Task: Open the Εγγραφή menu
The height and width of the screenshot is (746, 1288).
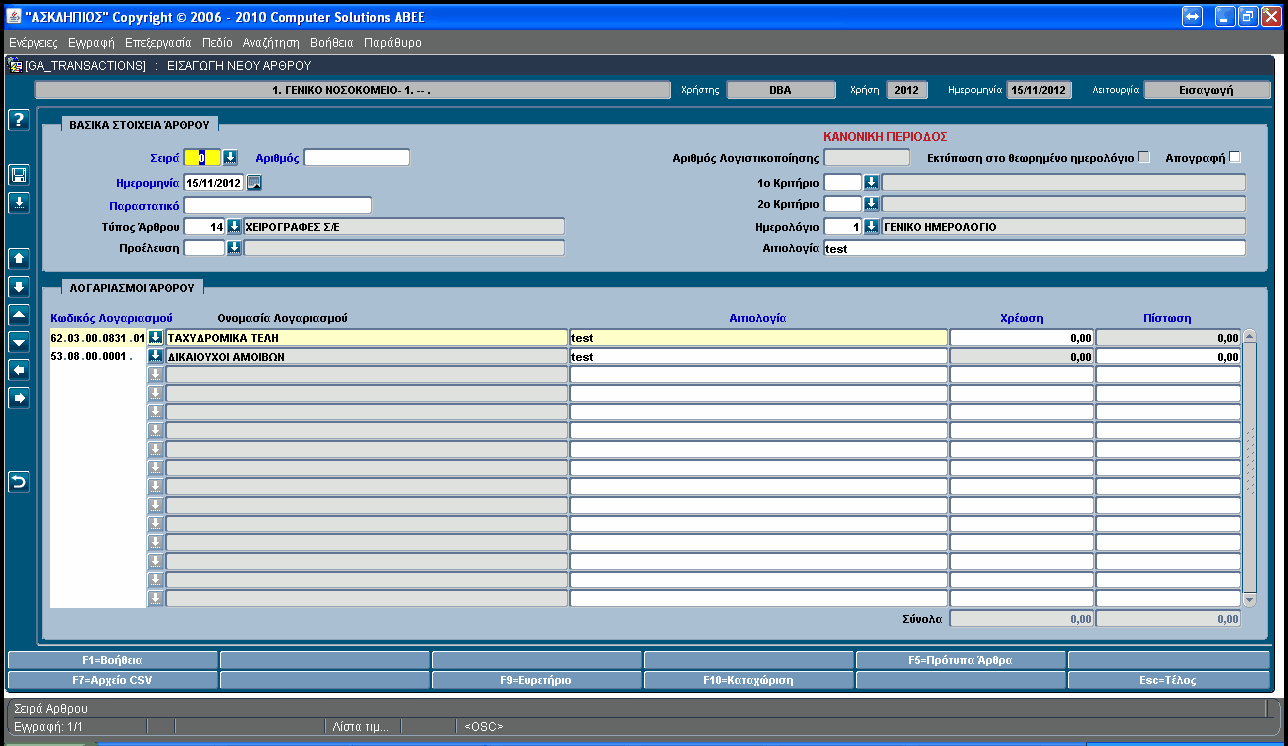Action: point(92,43)
